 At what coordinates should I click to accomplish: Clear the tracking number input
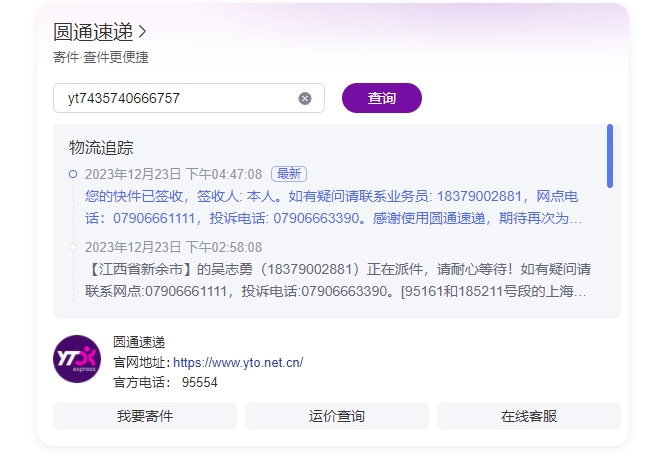point(305,98)
